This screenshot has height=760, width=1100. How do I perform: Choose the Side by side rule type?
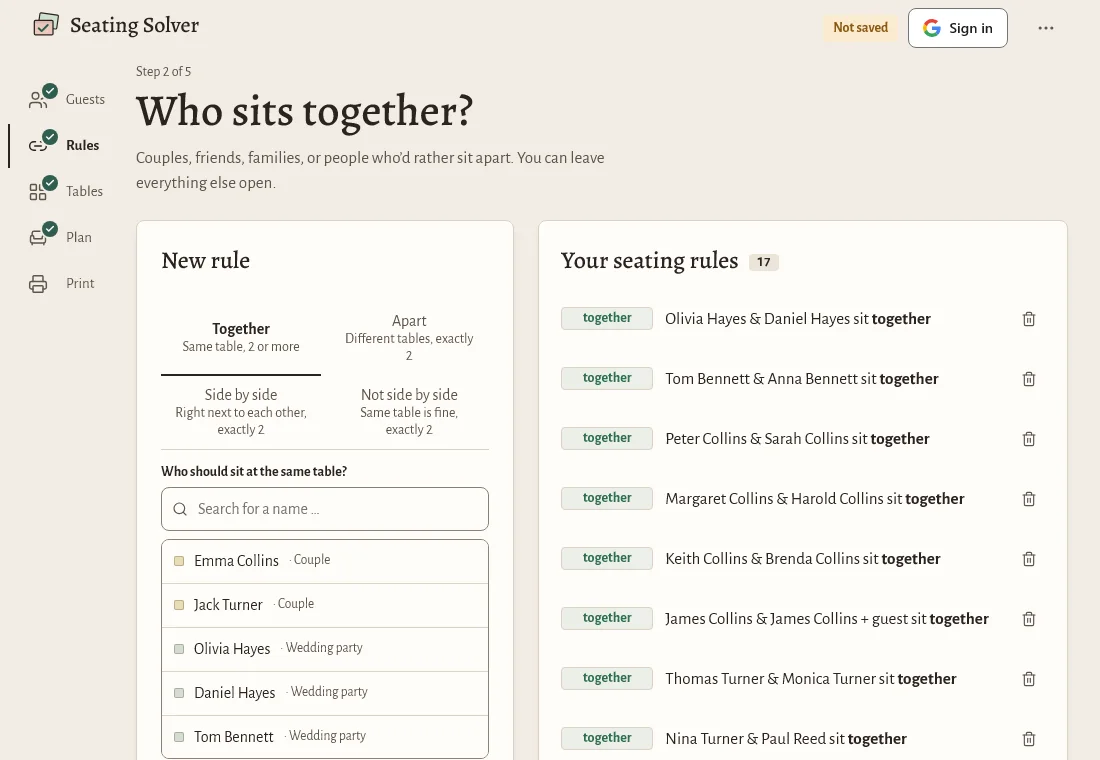coord(241,412)
